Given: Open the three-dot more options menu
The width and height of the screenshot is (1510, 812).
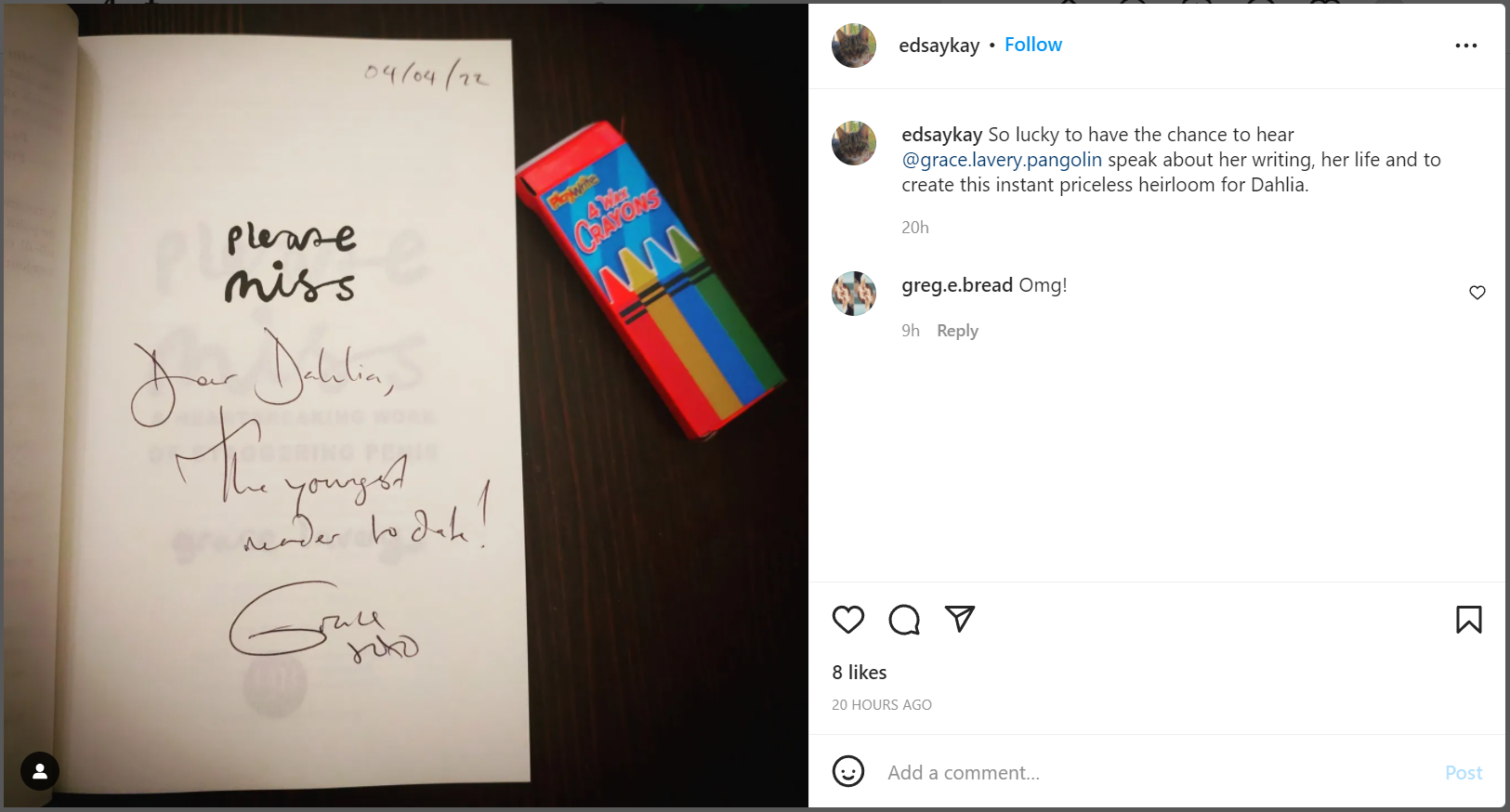Looking at the screenshot, I should coord(1466,46).
